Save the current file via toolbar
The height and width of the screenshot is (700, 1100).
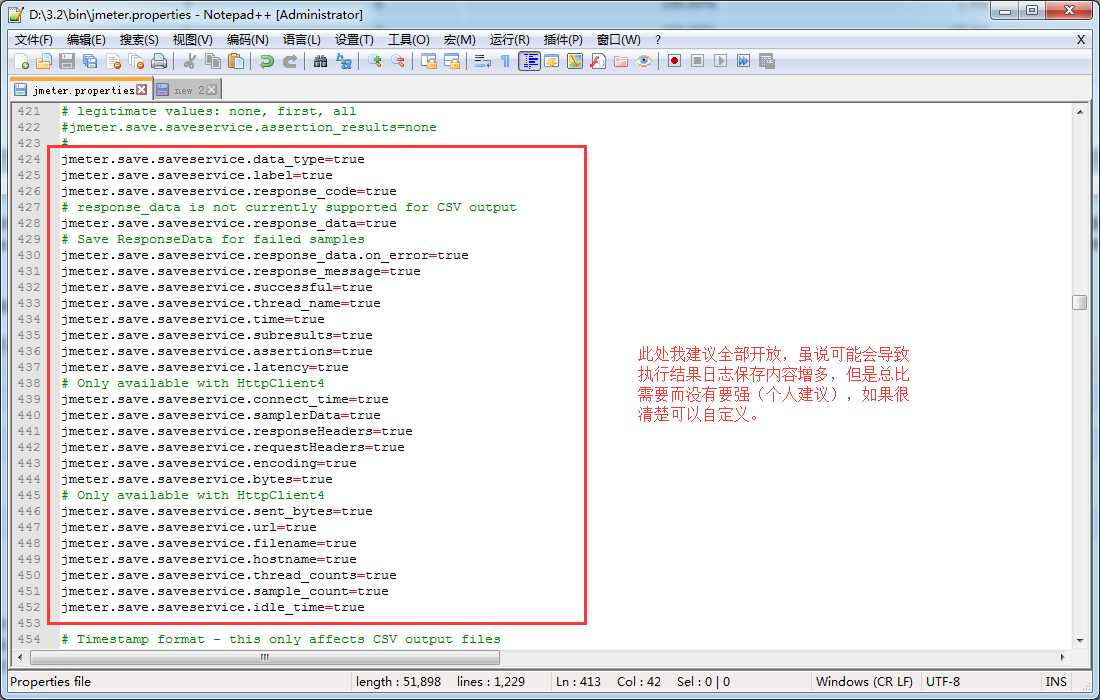(67, 62)
